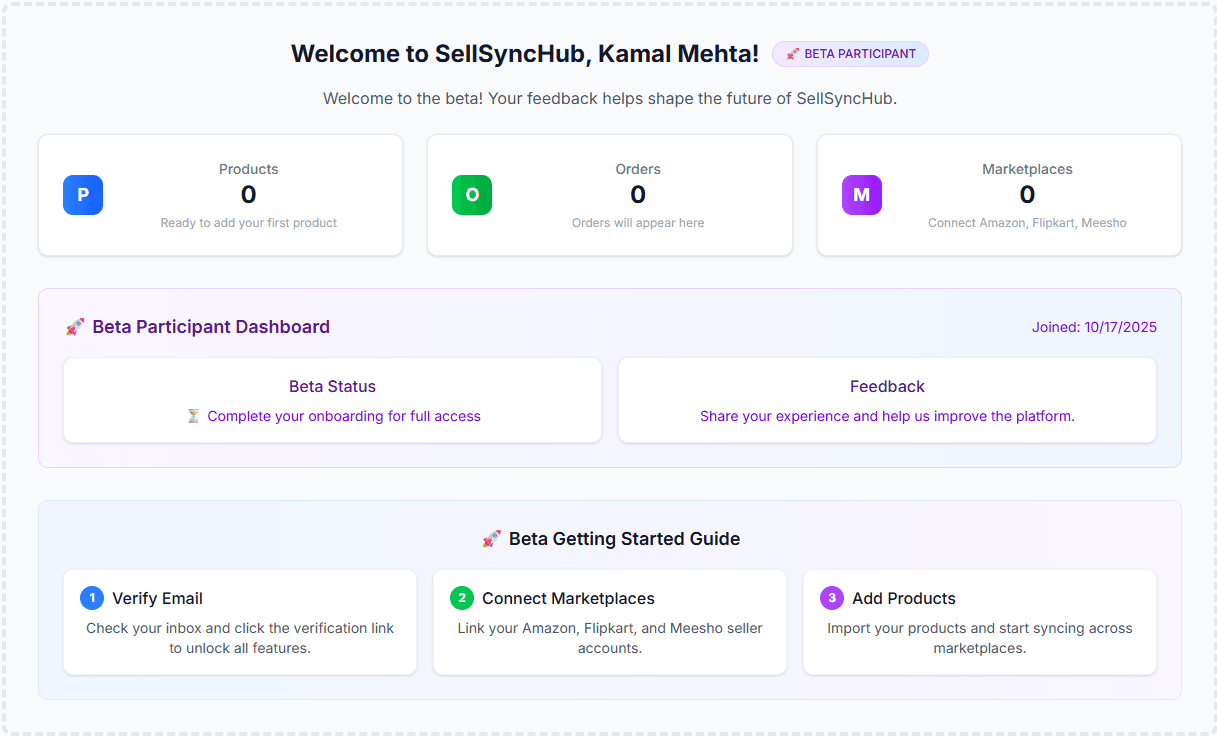Click the rocket icon beside Beta Participant Dashboard

(x=75, y=327)
